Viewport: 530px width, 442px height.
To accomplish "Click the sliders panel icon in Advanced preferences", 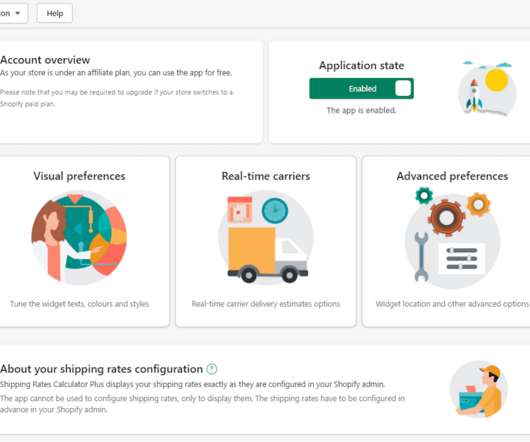I will pos(462,259).
